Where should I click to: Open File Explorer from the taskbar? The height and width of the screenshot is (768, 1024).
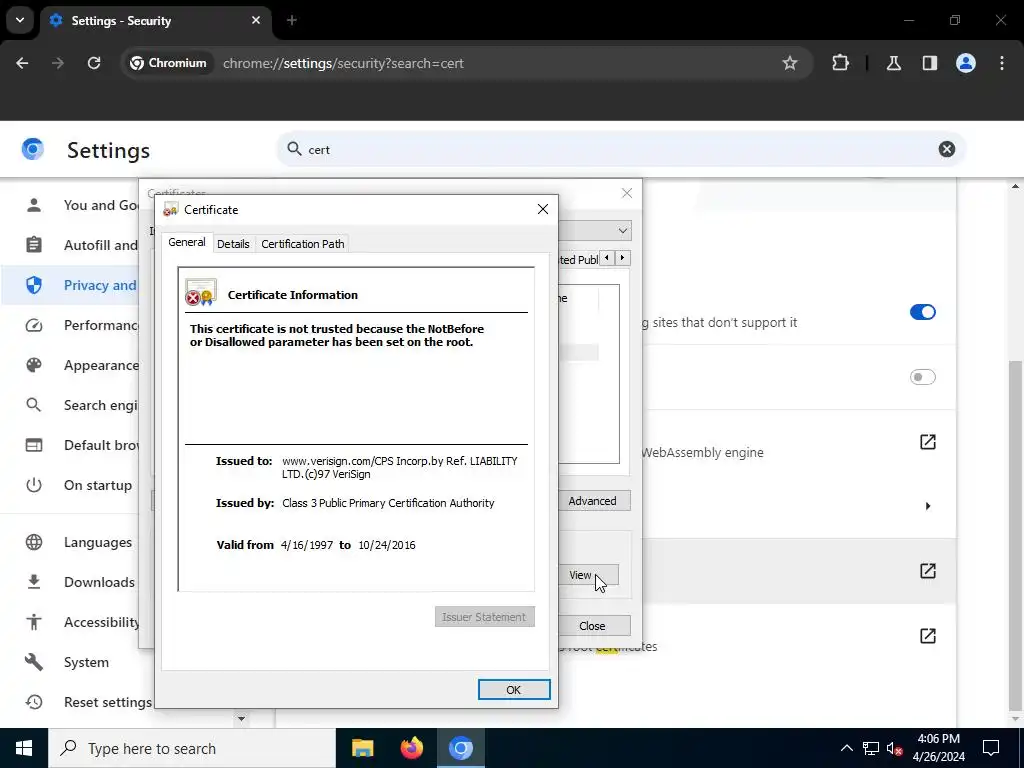pos(362,748)
